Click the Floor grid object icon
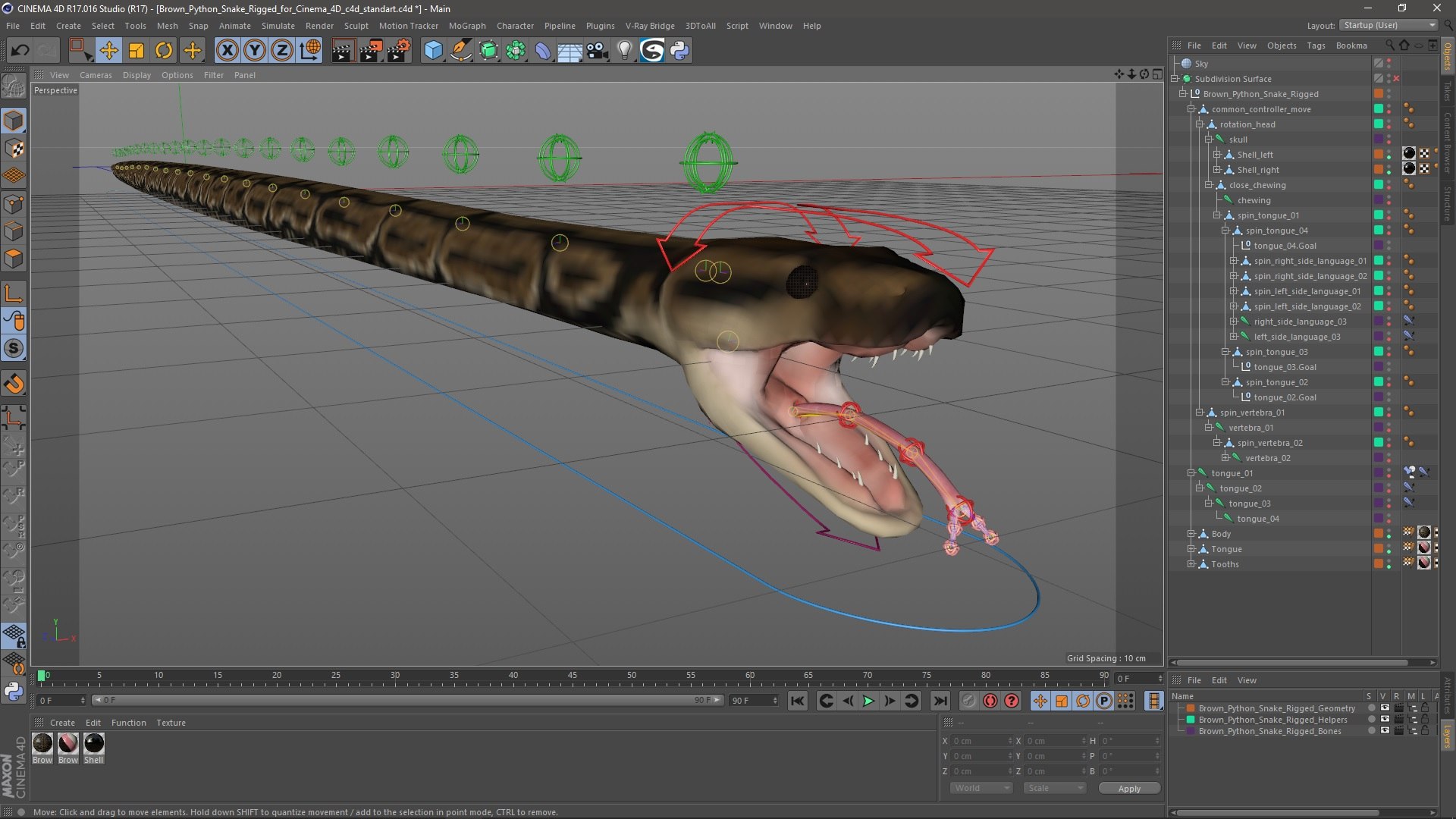The image size is (1456, 819). pos(570,51)
